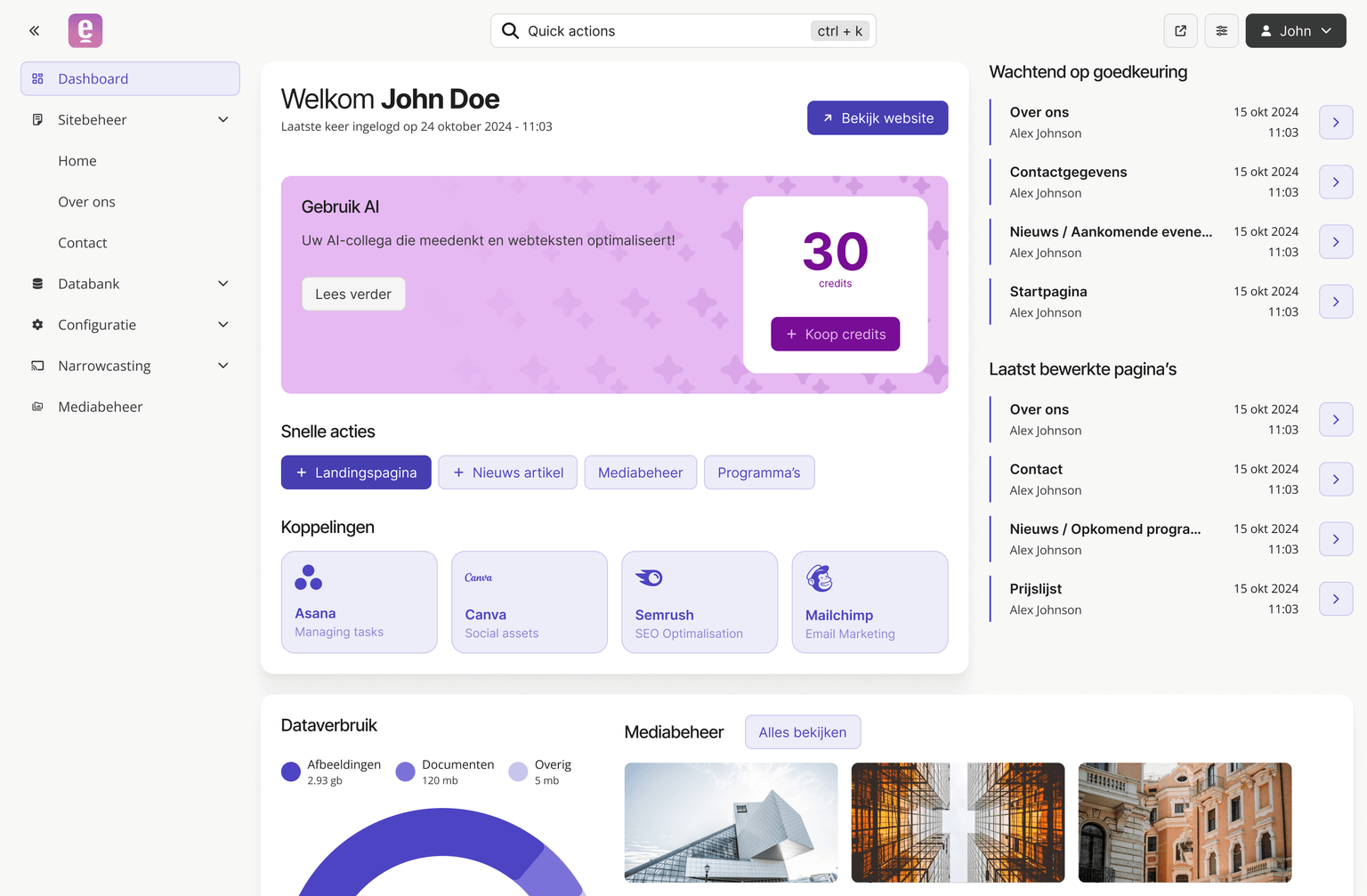Image resolution: width=1367 pixels, height=896 pixels.
Task: Open the John user dropdown
Action: pyautogui.click(x=1295, y=31)
